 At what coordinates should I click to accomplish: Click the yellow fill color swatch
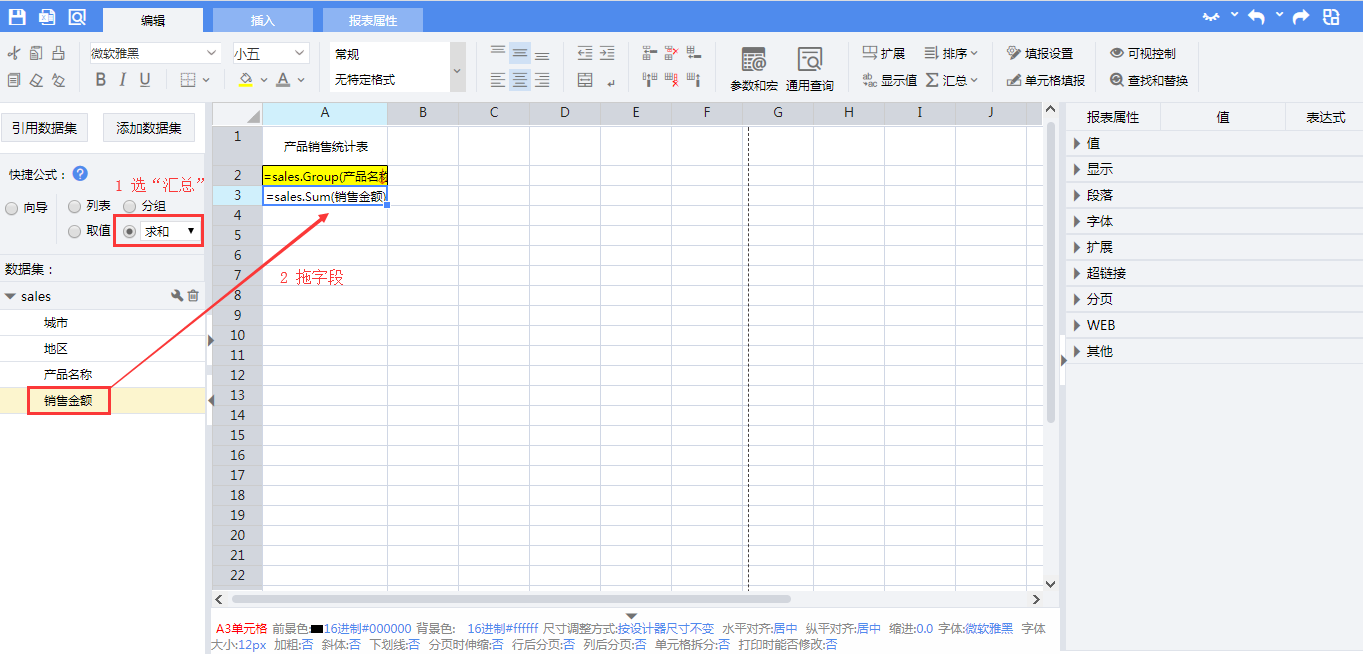pyautogui.click(x=246, y=80)
